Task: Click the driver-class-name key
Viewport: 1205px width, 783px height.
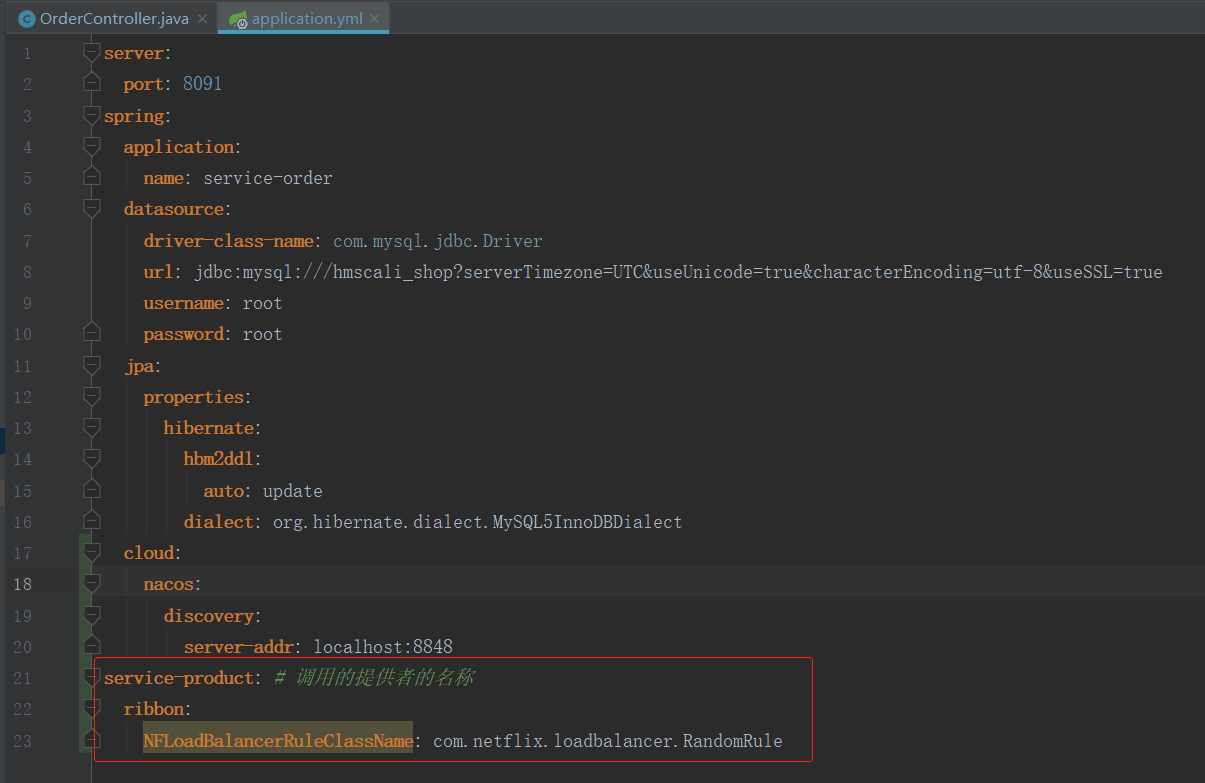Action: [228, 241]
